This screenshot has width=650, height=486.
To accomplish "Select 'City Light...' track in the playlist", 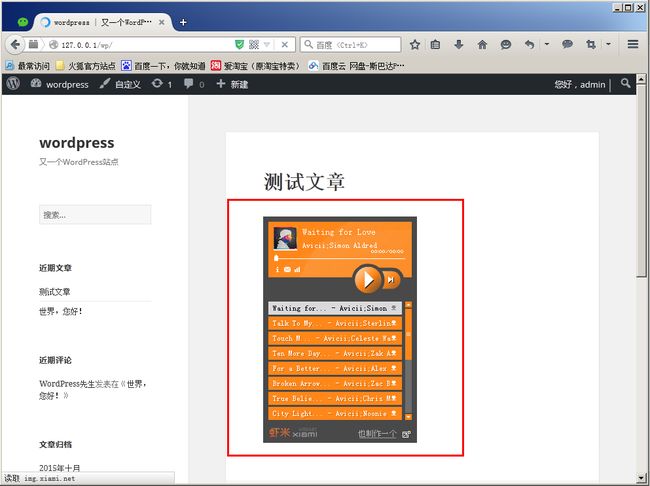I will [x=335, y=413].
